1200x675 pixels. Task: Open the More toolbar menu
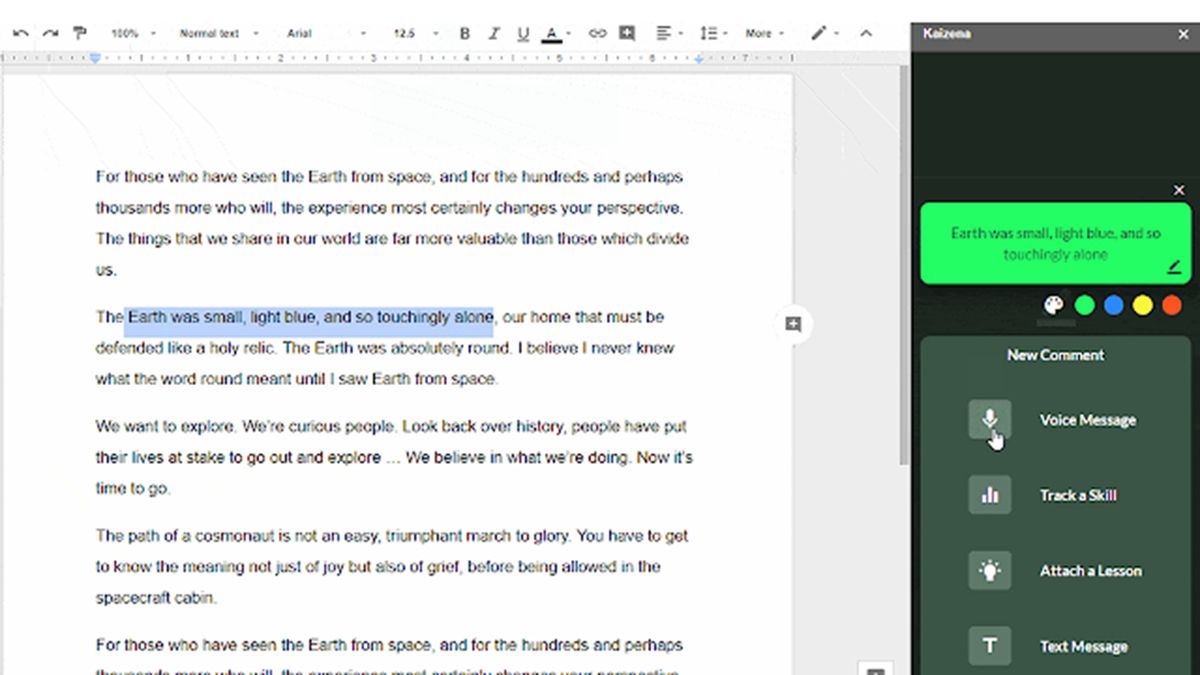click(x=762, y=33)
